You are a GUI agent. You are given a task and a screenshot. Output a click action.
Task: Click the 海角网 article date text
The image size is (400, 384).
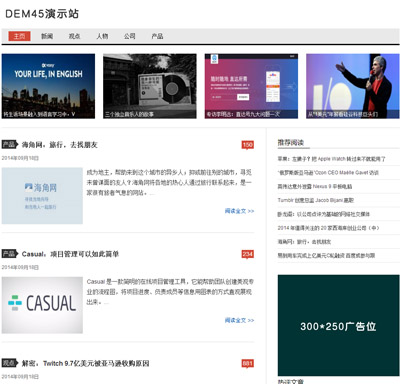(x=20, y=158)
